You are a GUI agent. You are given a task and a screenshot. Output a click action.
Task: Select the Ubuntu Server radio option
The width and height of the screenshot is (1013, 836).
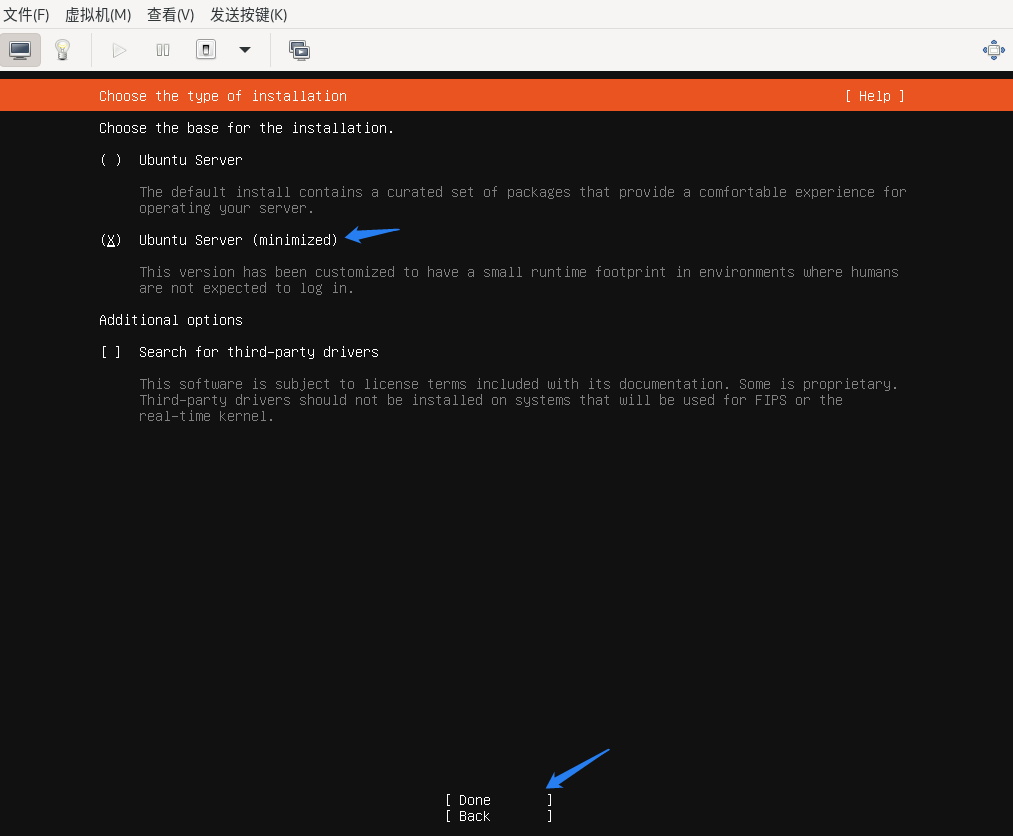111,160
